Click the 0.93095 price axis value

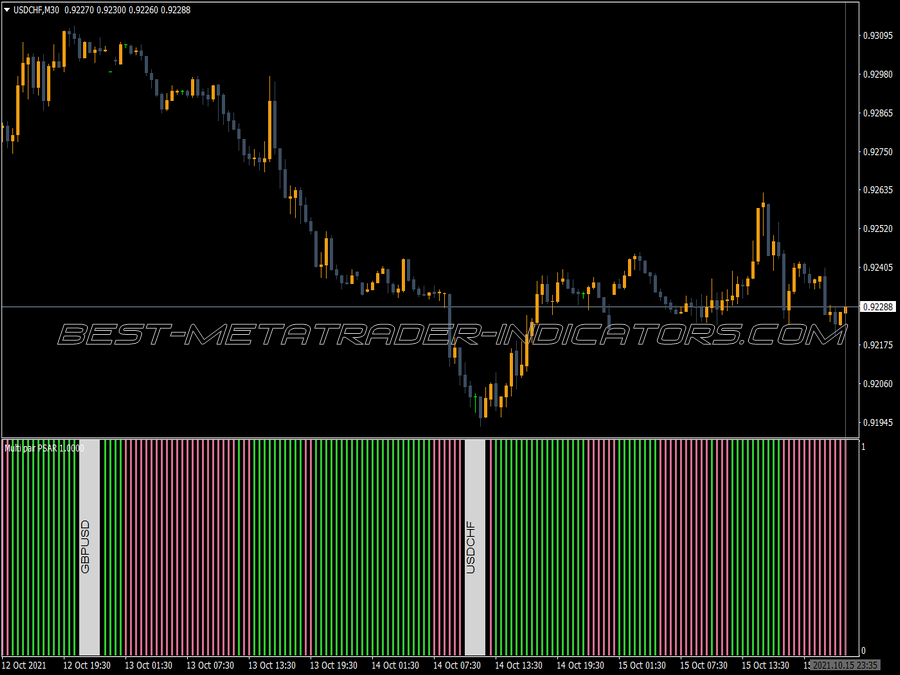878,36
